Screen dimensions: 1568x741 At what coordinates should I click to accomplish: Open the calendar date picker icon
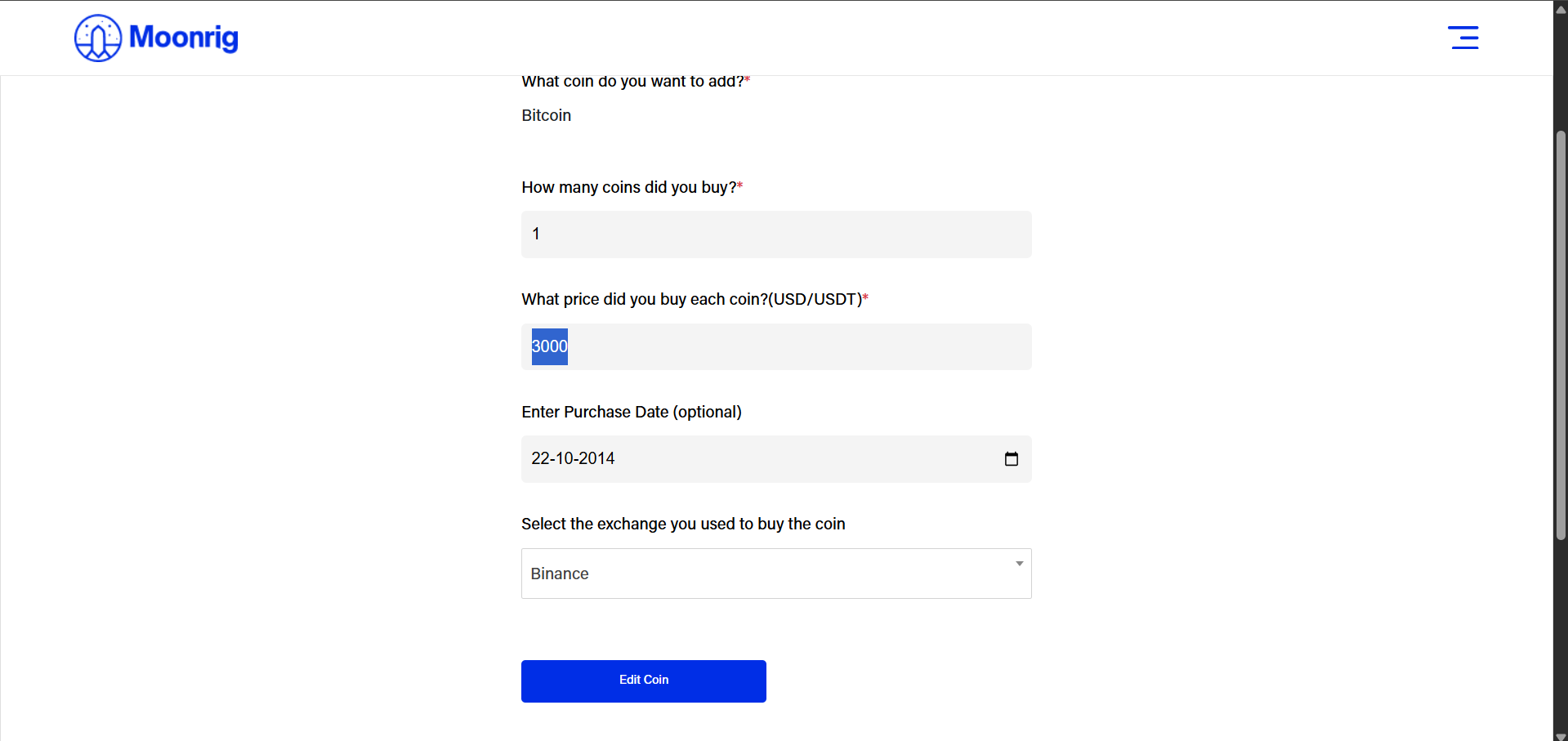(x=1012, y=459)
